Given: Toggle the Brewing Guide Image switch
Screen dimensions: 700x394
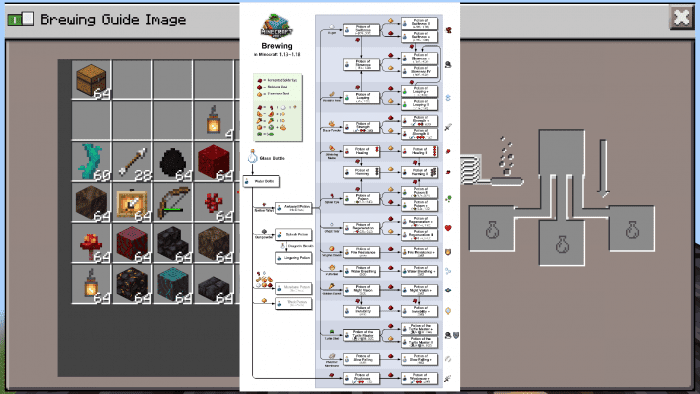Looking at the screenshot, I should (x=21, y=19).
